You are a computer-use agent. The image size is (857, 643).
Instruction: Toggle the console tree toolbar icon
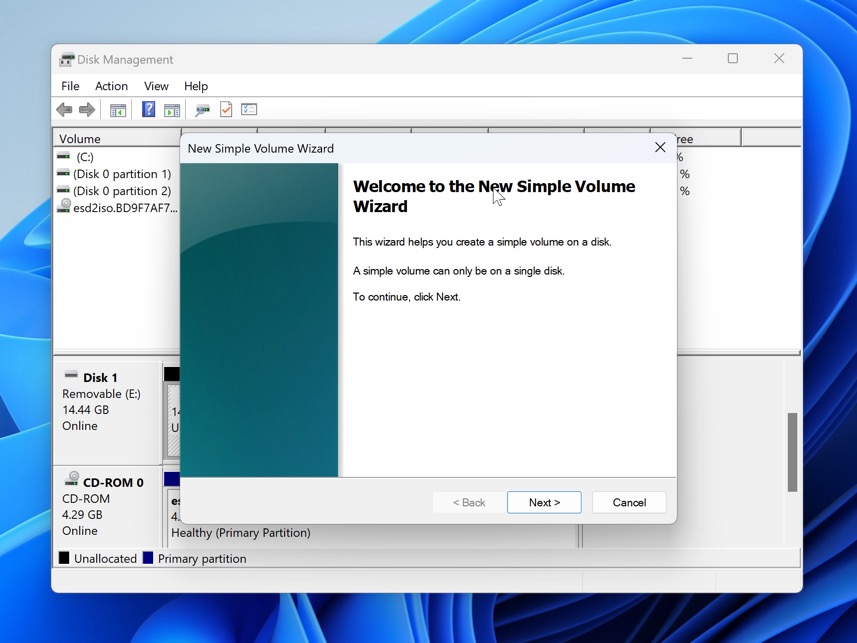(118, 110)
